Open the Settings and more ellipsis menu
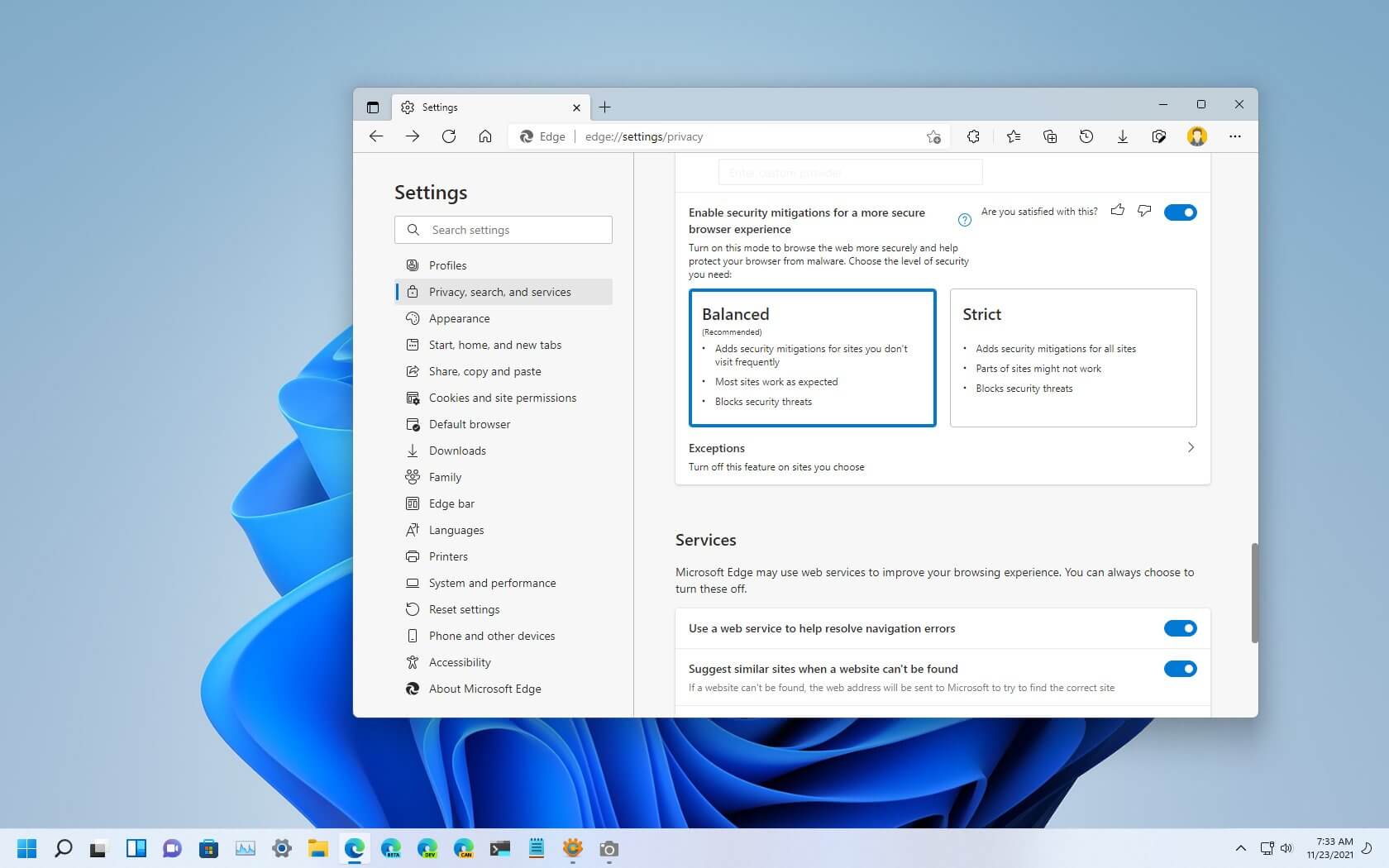Image resolution: width=1389 pixels, height=868 pixels. tap(1235, 136)
